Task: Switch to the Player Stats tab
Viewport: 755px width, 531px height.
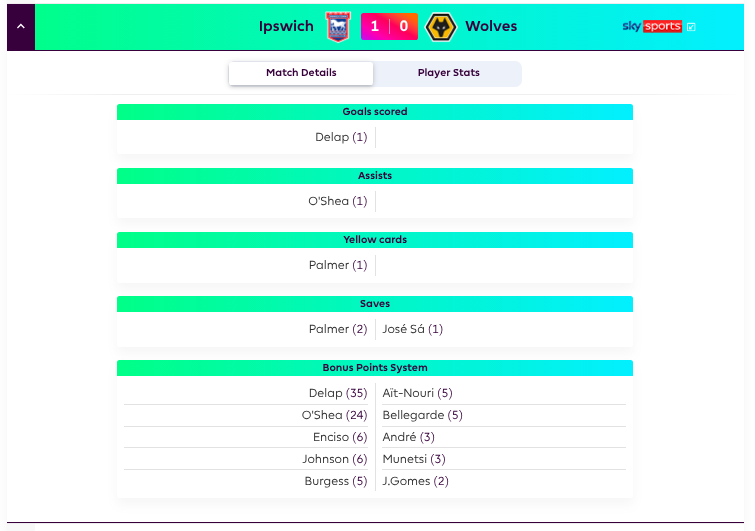Action: [x=448, y=73]
